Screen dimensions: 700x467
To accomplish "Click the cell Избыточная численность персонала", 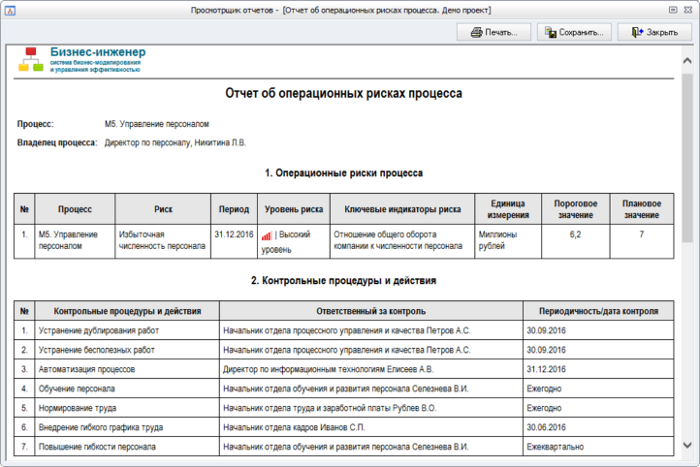I will tap(162, 240).
